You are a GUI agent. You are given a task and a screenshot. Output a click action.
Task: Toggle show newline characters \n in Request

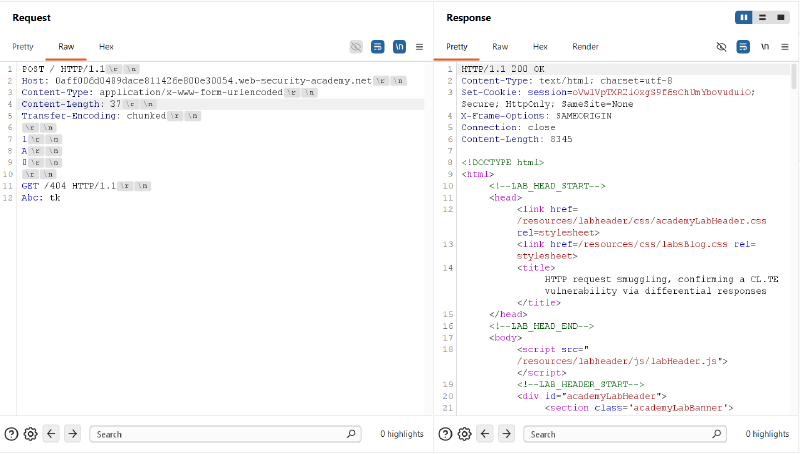(399, 47)
